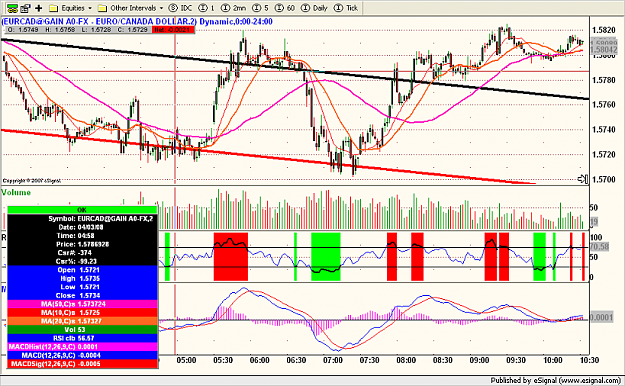This screenshot has height=386, width=625.
Task: Switch to the 5 minute interval
Action: click(x=261, y=8)
